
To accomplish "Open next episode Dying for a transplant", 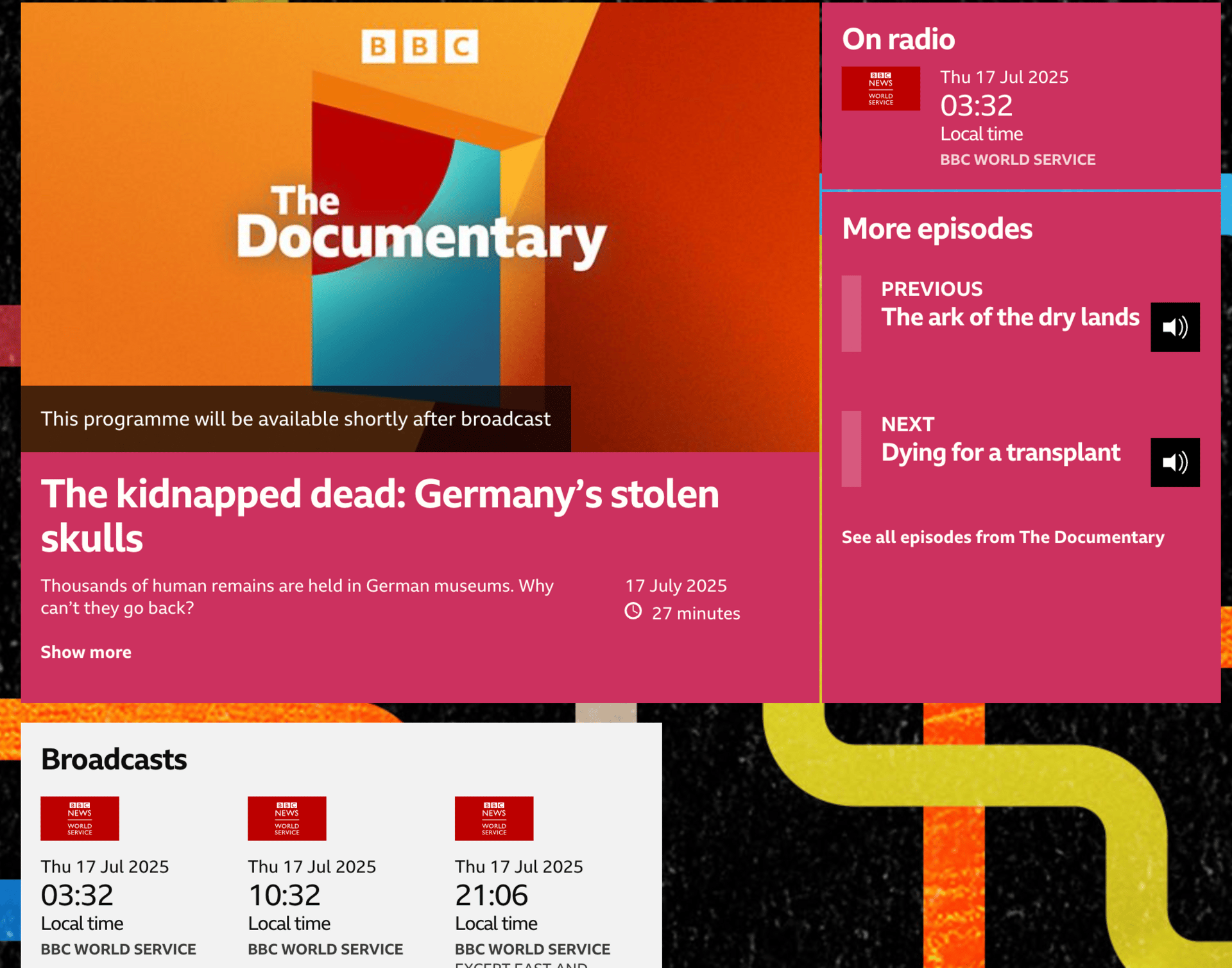I will click(1000, 453).
